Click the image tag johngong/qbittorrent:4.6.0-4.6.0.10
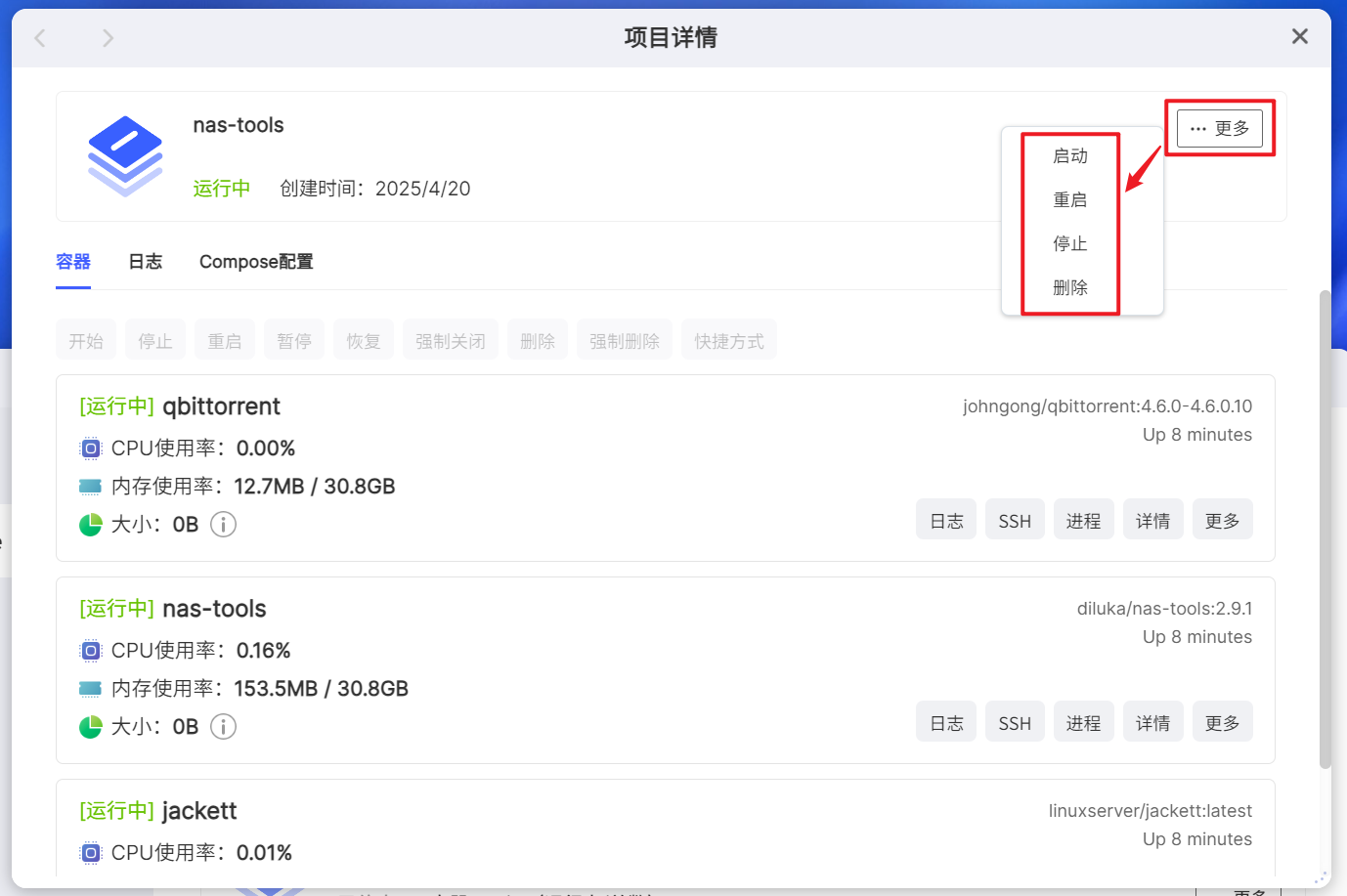The height and width of the screenshot is (896, 1347). [x=1108, y=406]
